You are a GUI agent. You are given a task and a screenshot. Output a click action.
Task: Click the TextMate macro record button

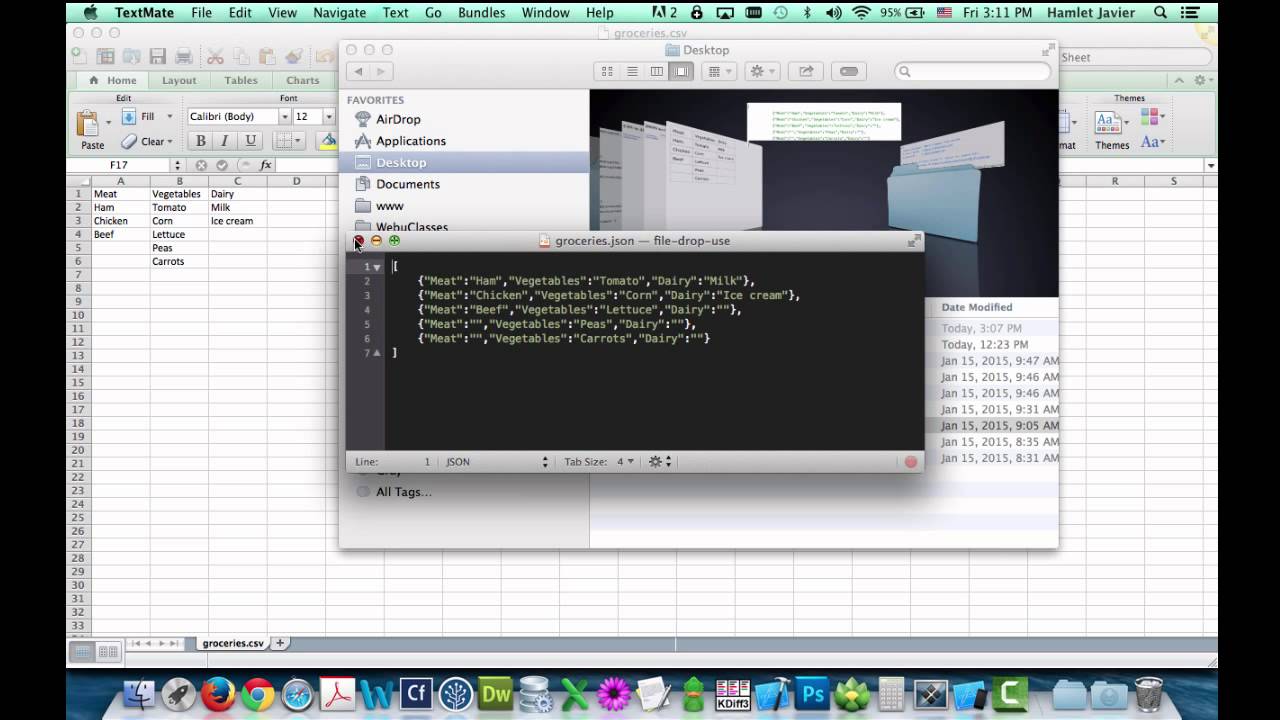[910, 462]
